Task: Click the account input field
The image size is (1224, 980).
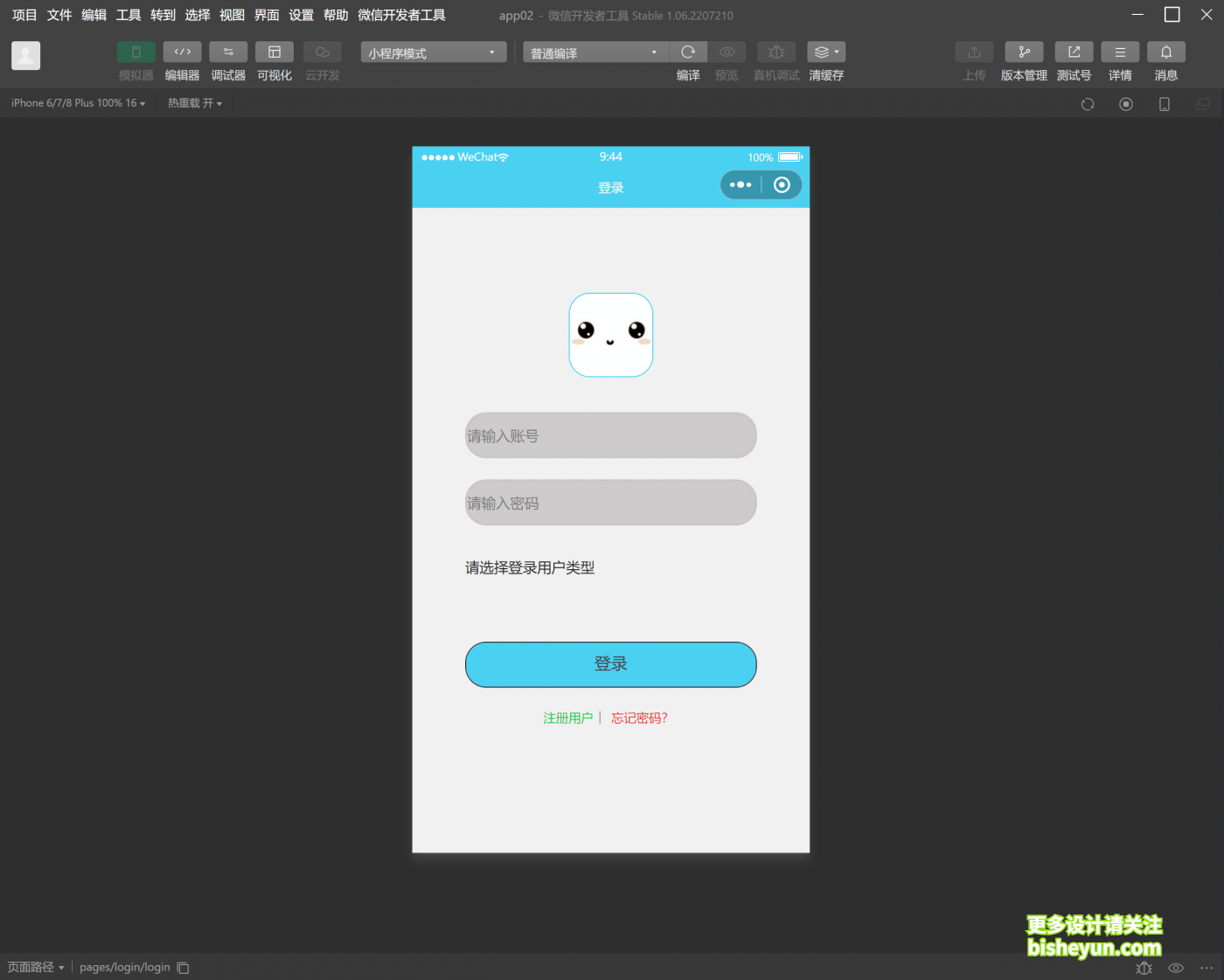Action: (610, 435)
